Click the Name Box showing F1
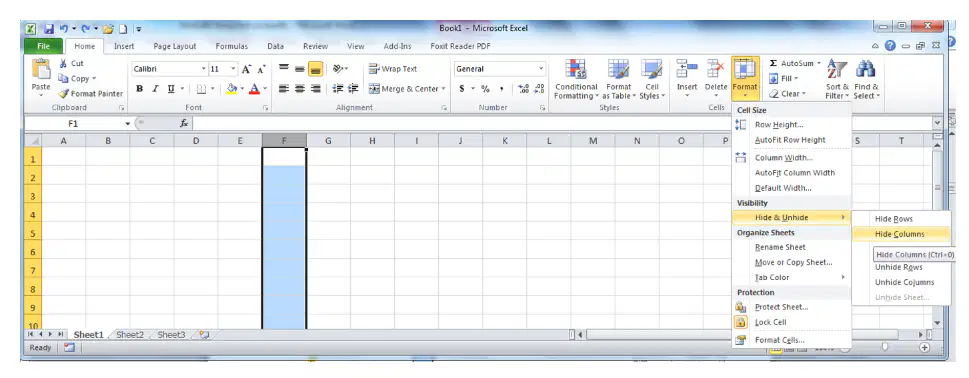Viewport: 969px width, 378px height. (74, 124)
